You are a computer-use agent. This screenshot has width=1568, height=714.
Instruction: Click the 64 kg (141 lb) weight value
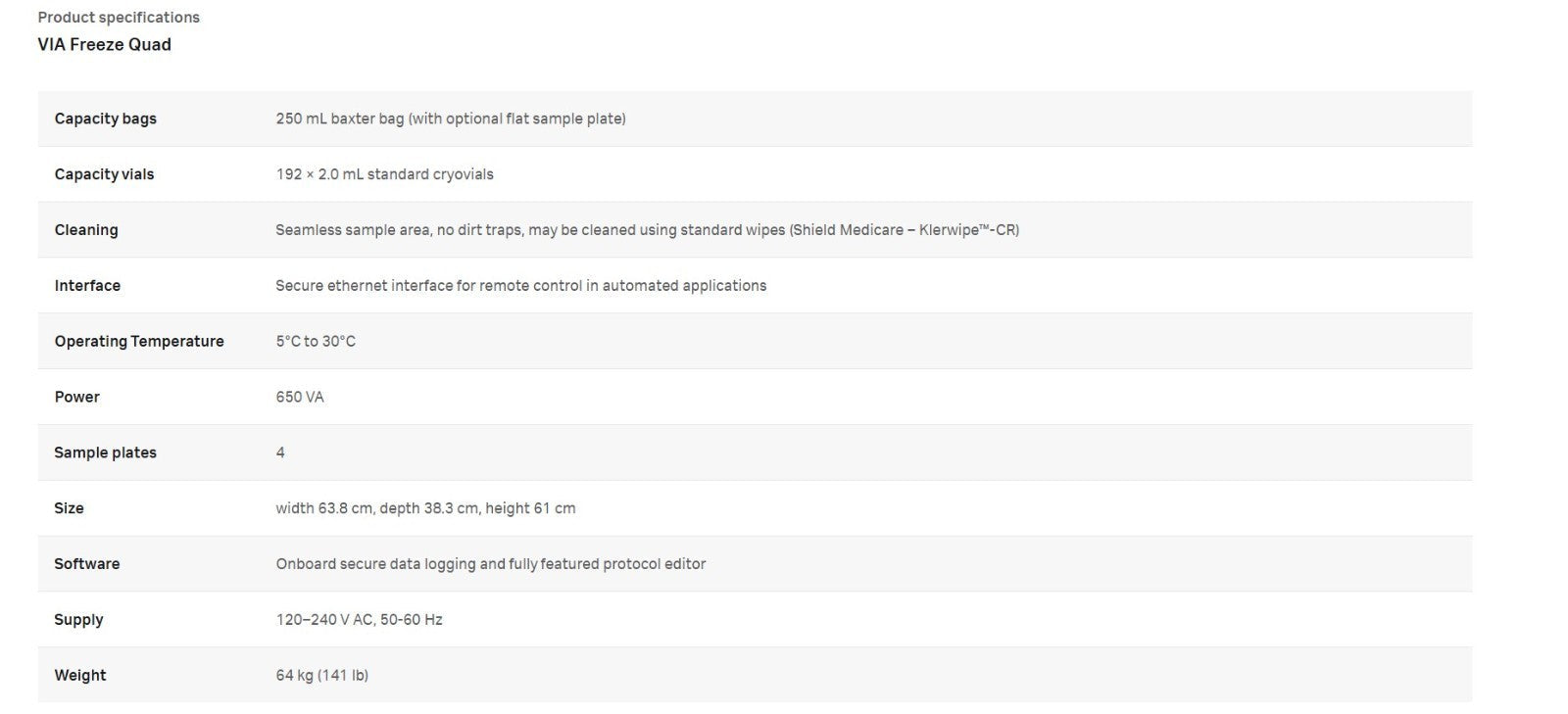(321, 676)
